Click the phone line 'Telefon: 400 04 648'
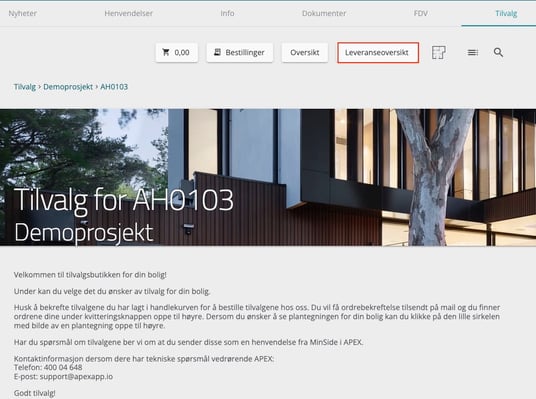 point(48,368)
